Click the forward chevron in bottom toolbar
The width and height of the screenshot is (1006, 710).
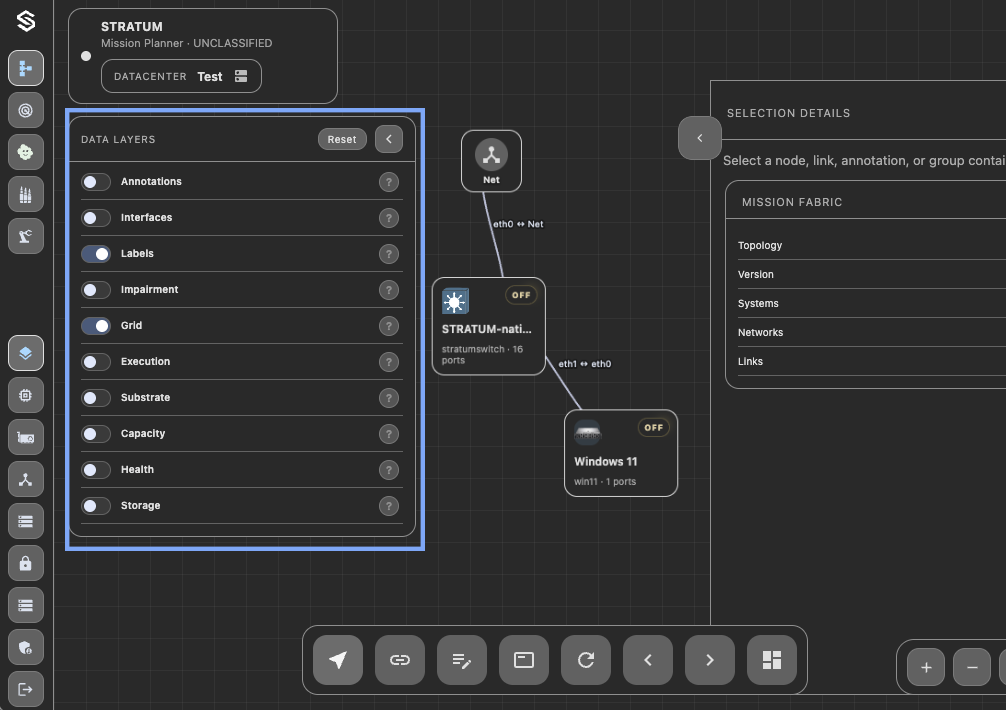pyautogui.click(x=710, y=660)
